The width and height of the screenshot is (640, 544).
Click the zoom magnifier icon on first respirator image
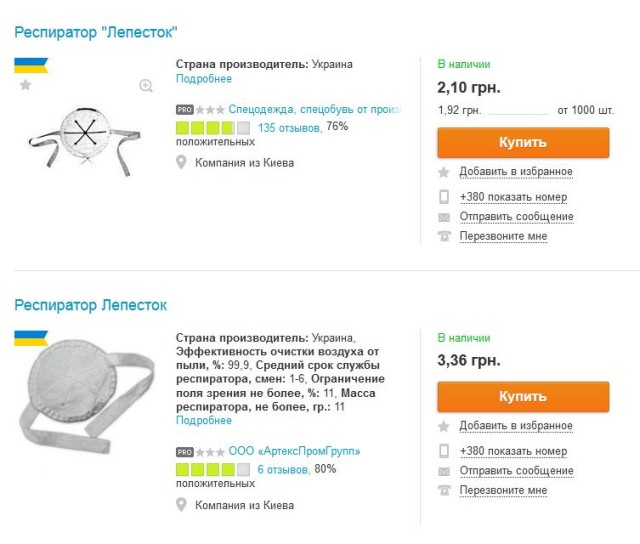tap(146, 86)
